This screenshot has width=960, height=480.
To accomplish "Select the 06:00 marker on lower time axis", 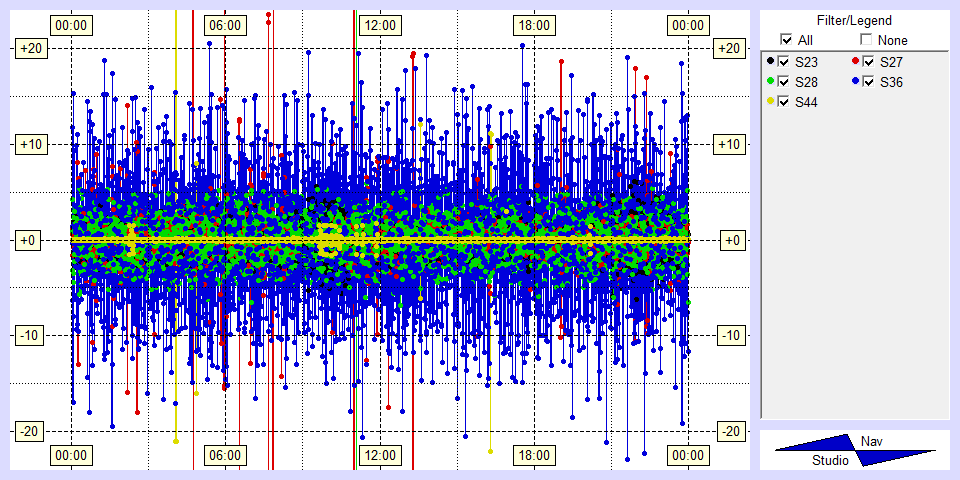I will (225, 455).
